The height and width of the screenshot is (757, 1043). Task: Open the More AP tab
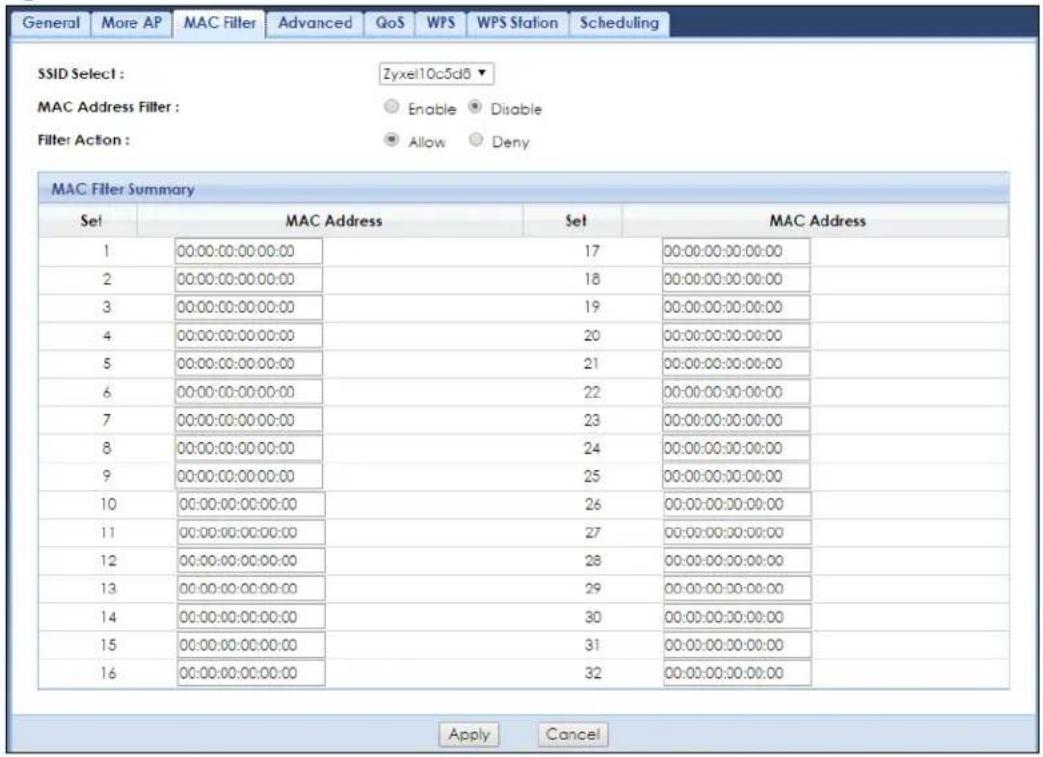click(132, 23)
